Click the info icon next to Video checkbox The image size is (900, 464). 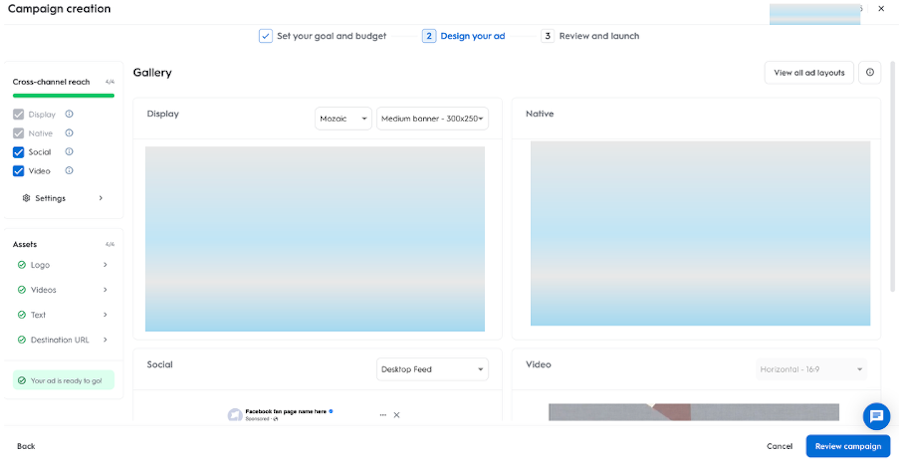click(69, 171)
